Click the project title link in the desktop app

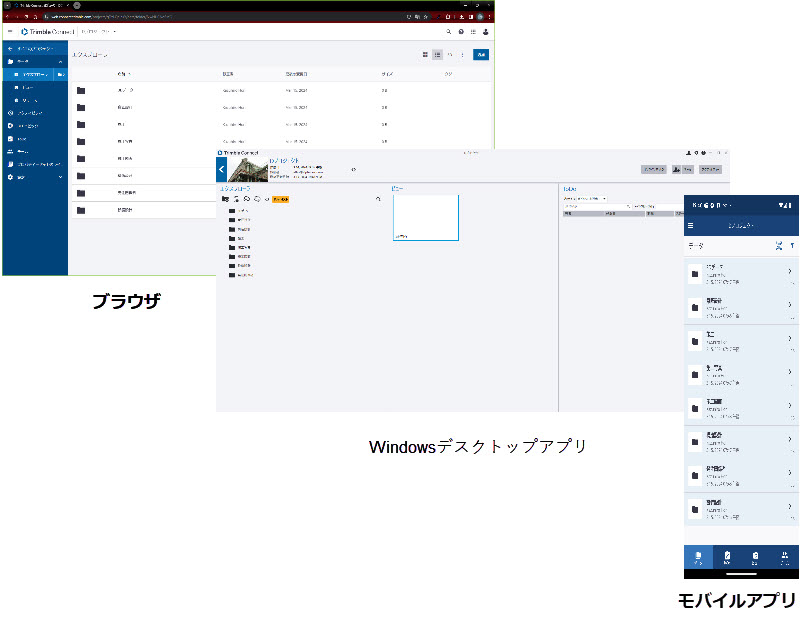(x=284, y=160)
